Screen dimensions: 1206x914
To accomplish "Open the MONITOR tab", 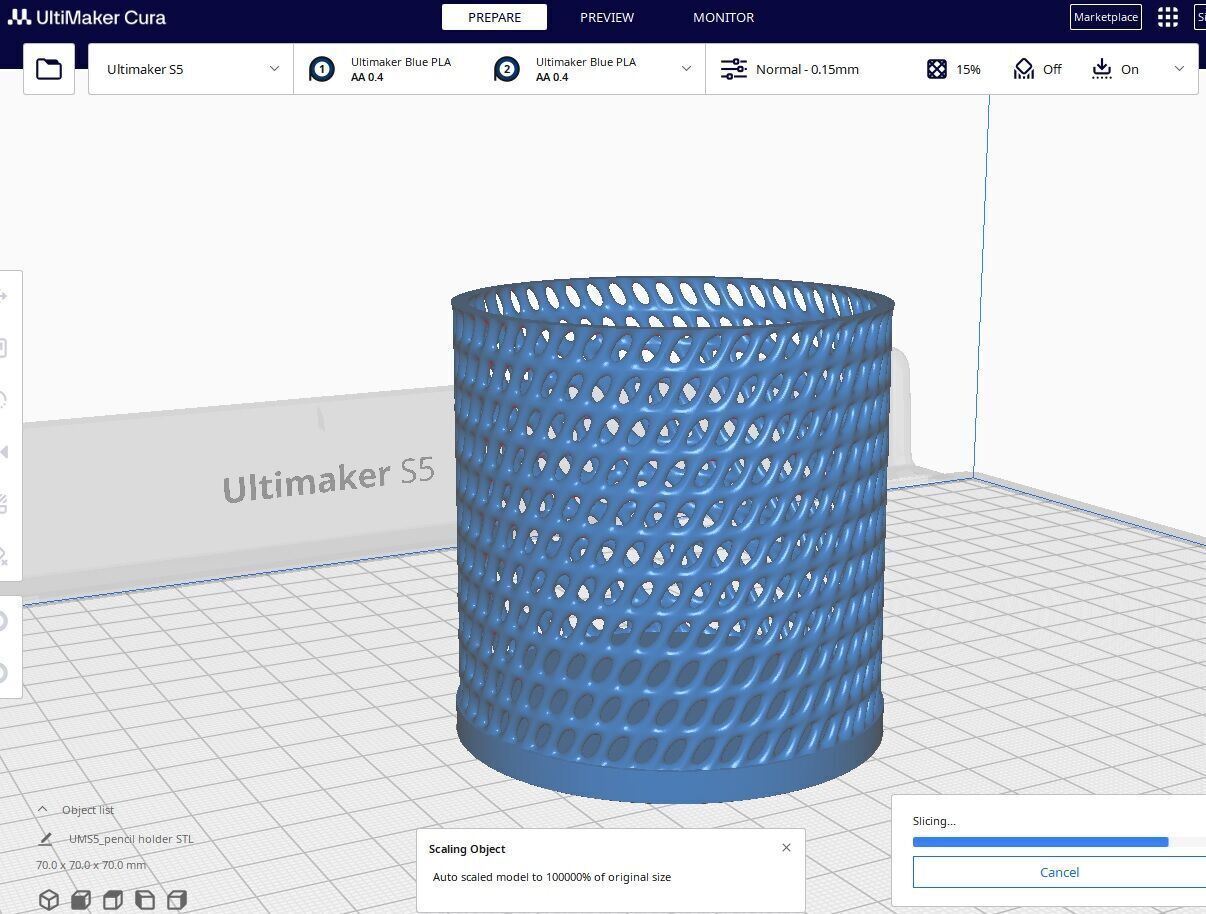I will [x=724, y=17].
